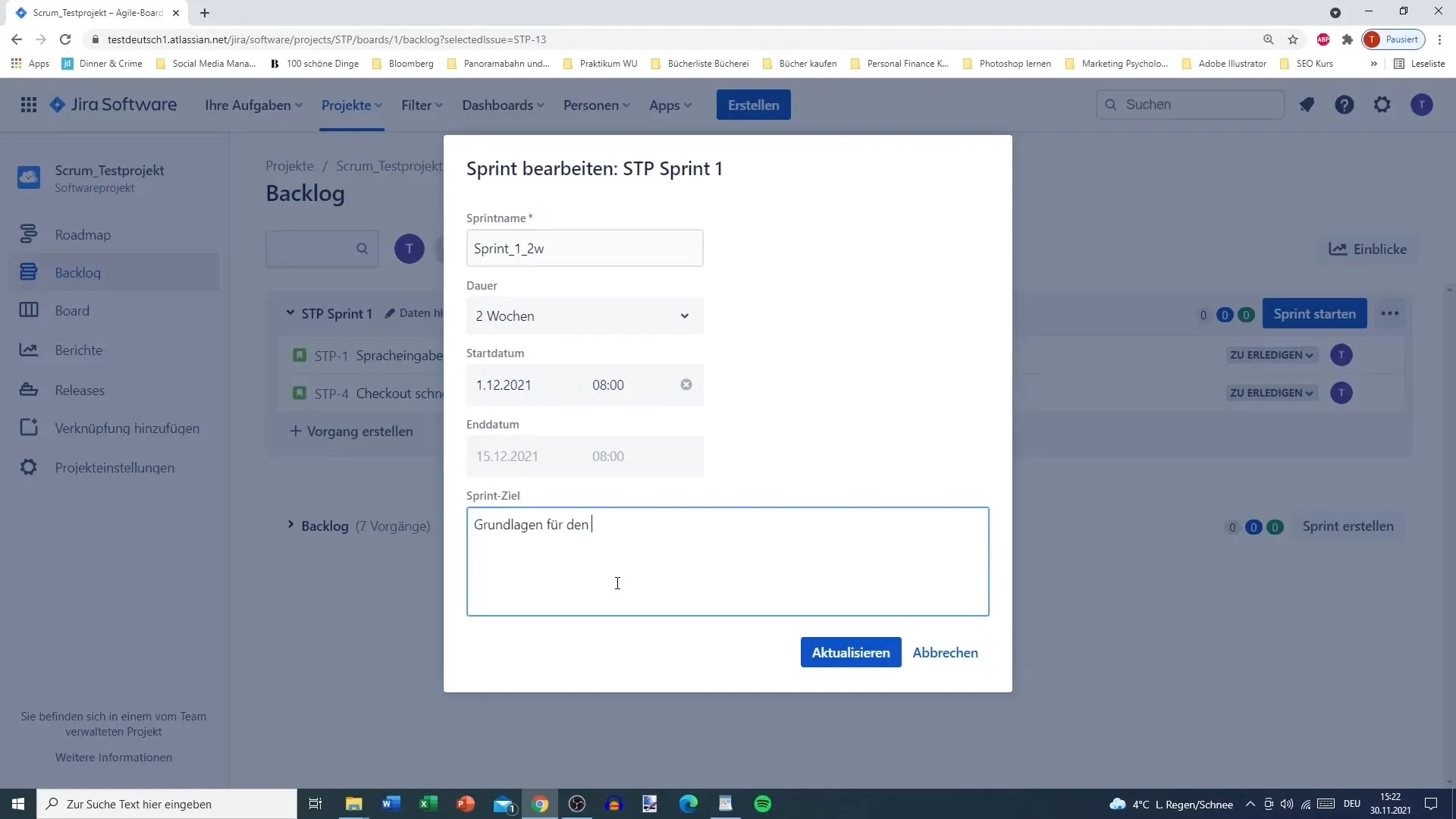
Task: Click the Abbrechen button to discard changes
Action: 946,652
